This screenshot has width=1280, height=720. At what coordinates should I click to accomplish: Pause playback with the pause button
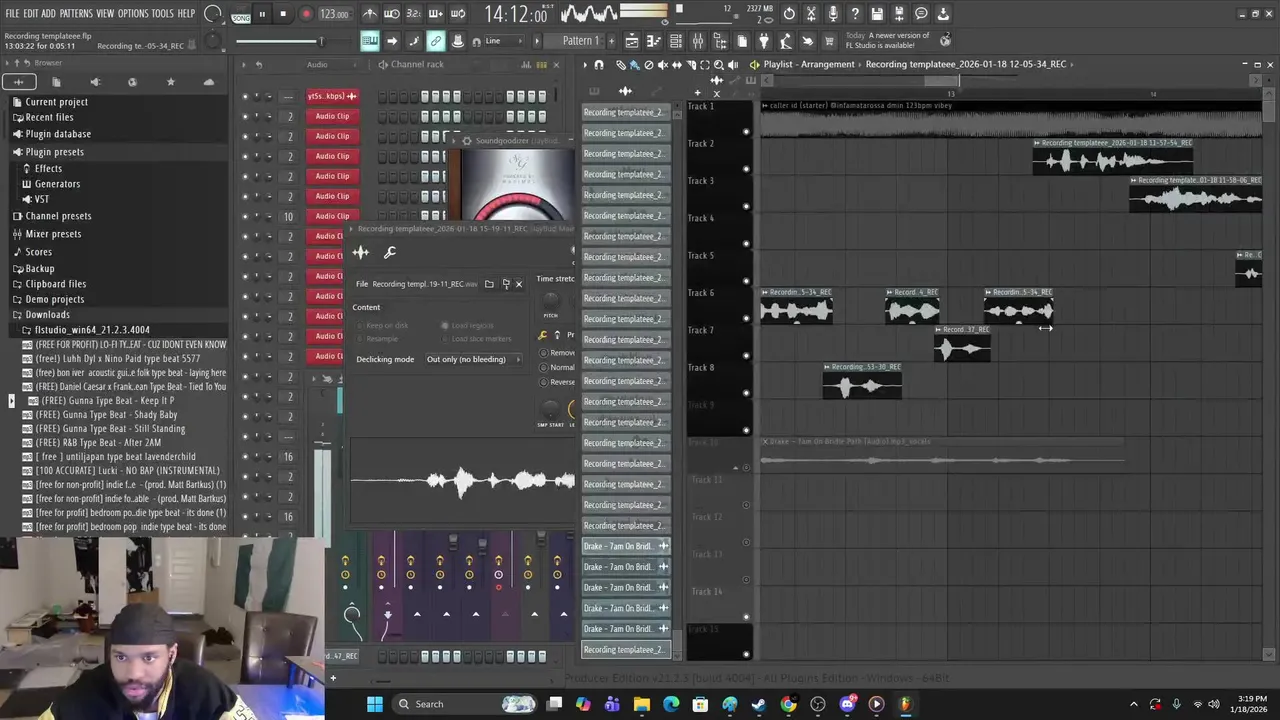tap(262, 14)
